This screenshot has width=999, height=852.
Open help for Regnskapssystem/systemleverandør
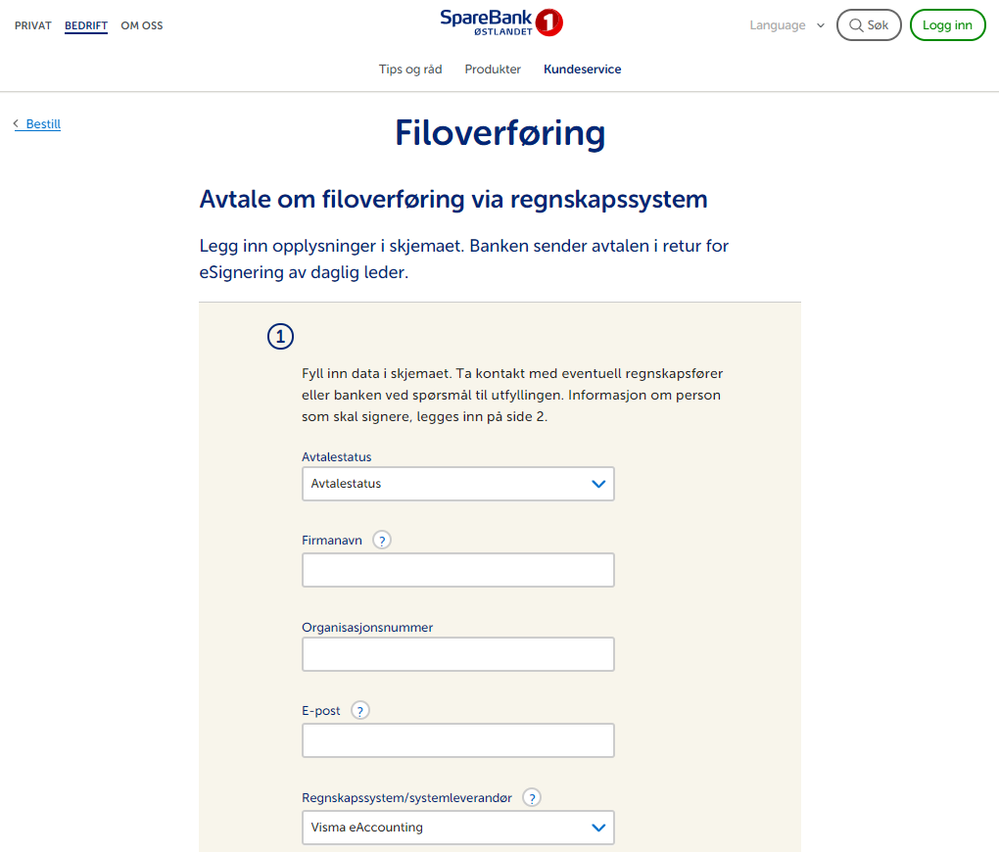pyautogui.click(x=532, y=798)
